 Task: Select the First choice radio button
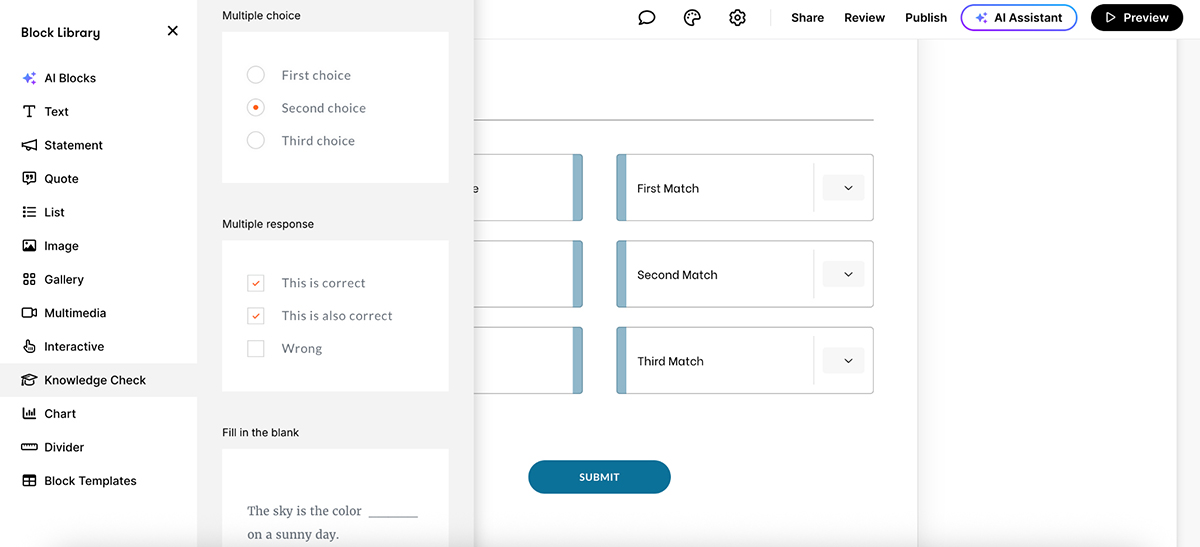click(256, 75)
